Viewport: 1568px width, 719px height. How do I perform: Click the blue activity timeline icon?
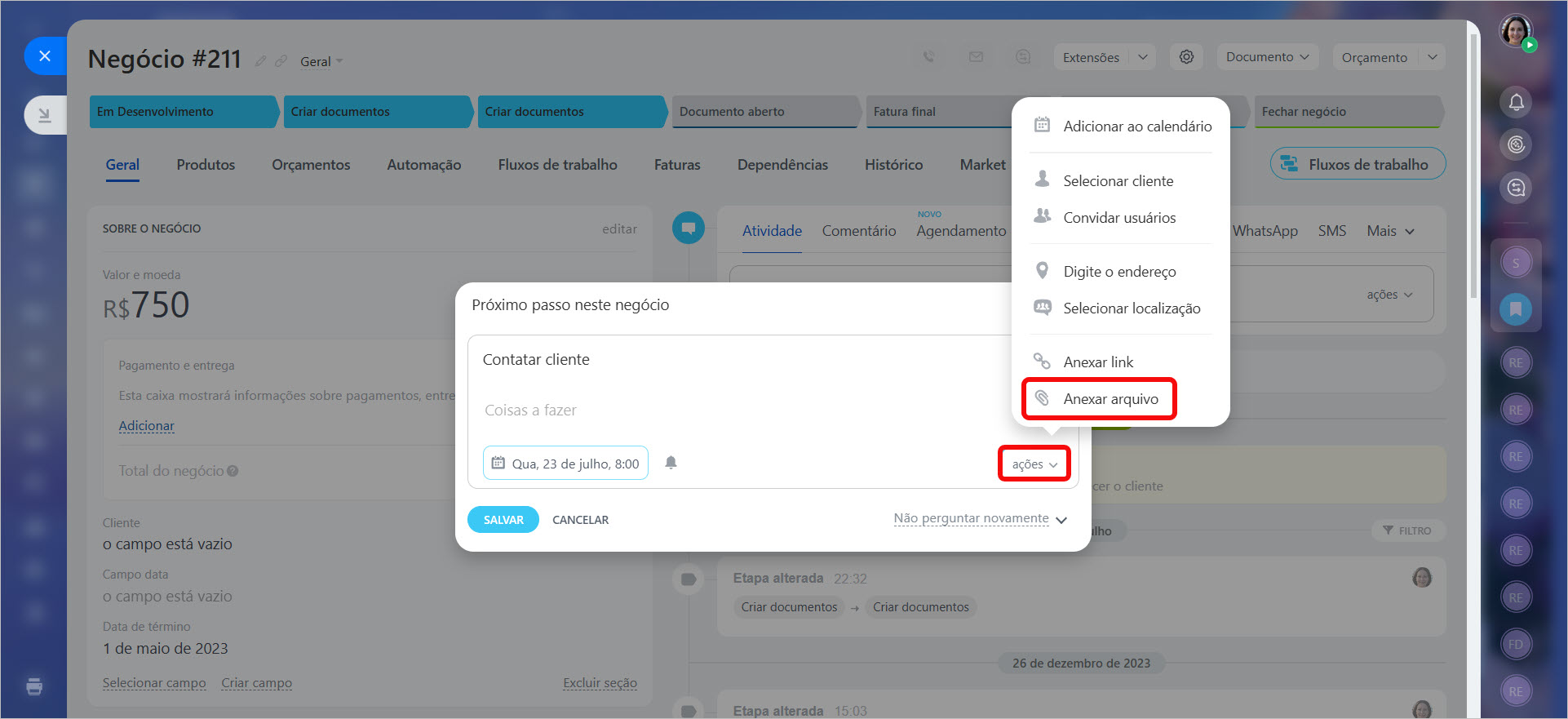click(689, 228)
